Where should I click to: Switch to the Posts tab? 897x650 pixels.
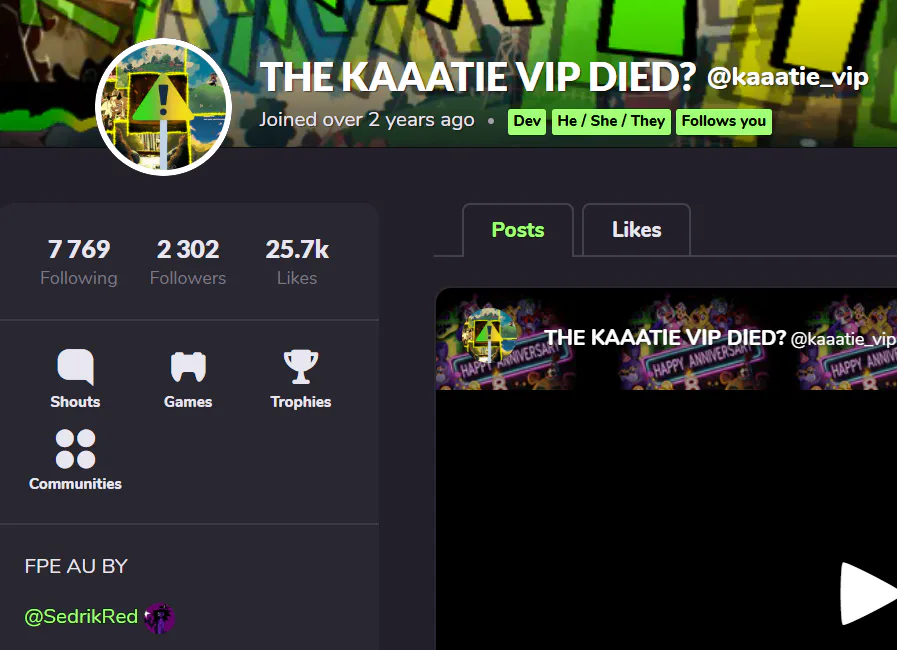coord(518,229)
